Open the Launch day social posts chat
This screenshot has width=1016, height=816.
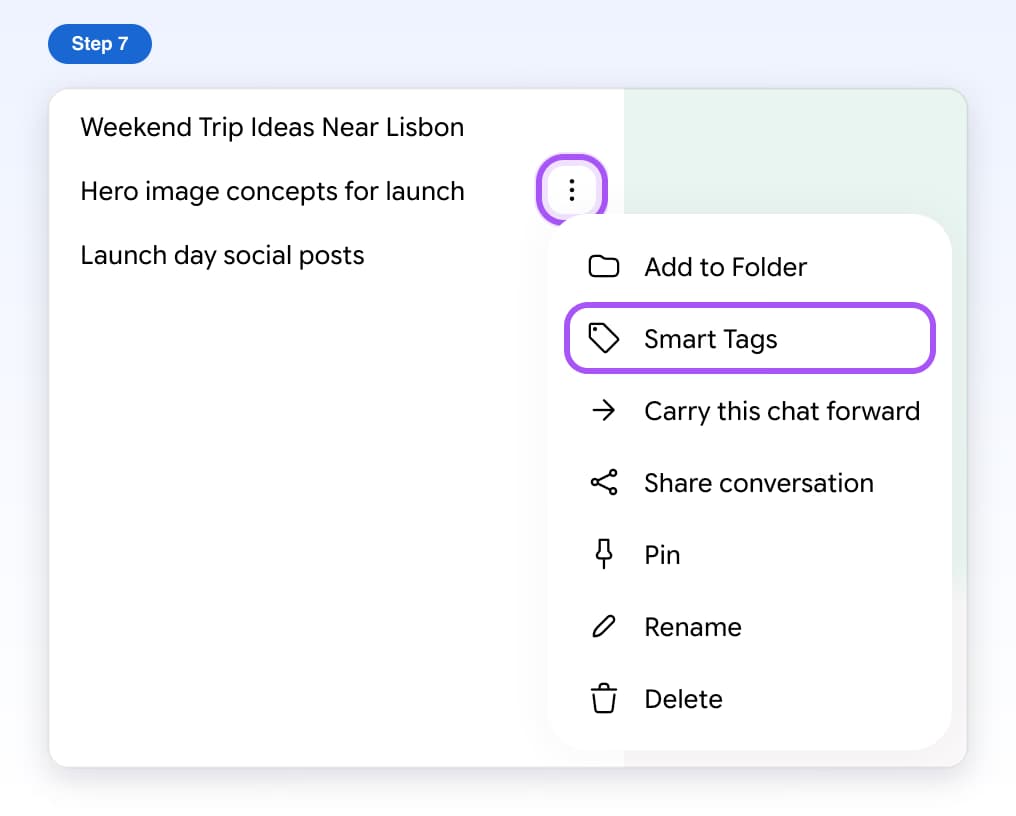pos(222,255)
